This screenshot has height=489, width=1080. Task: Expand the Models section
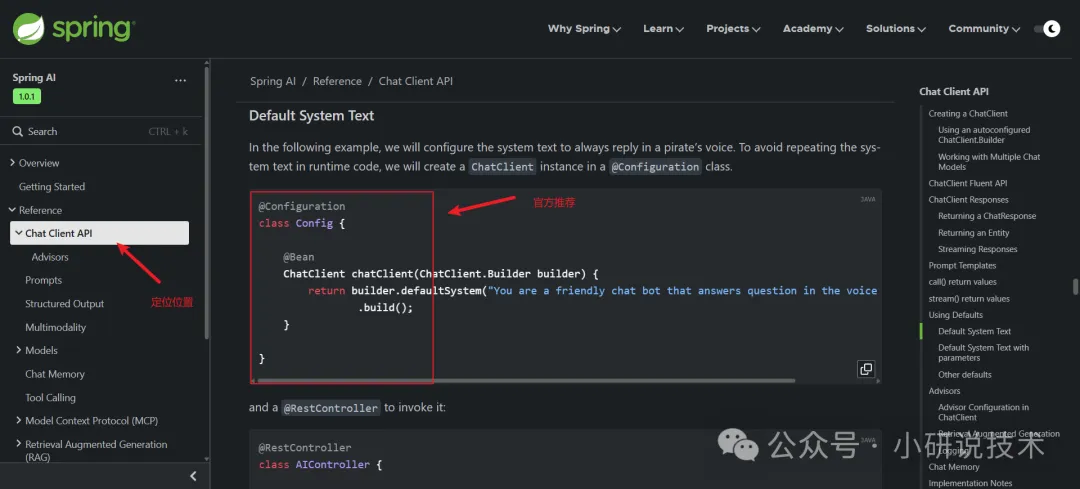tap(19, 351)
